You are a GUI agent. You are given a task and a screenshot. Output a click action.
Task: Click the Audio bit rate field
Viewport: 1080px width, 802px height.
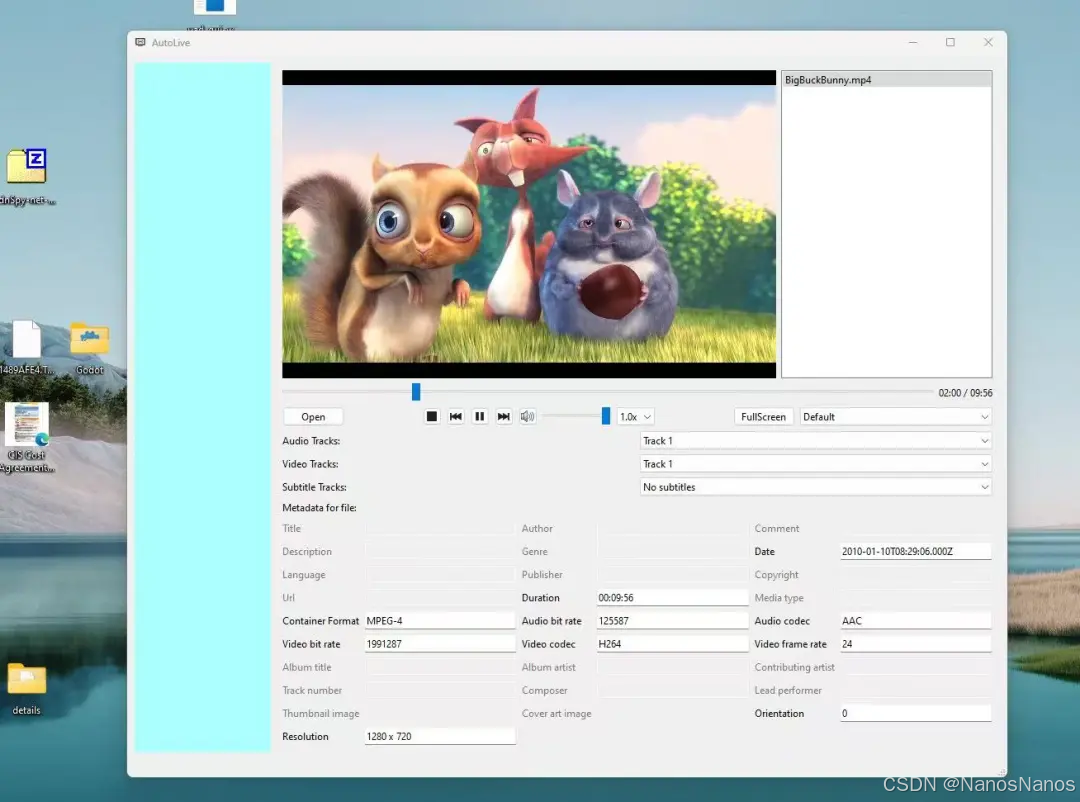click(672, 621)
